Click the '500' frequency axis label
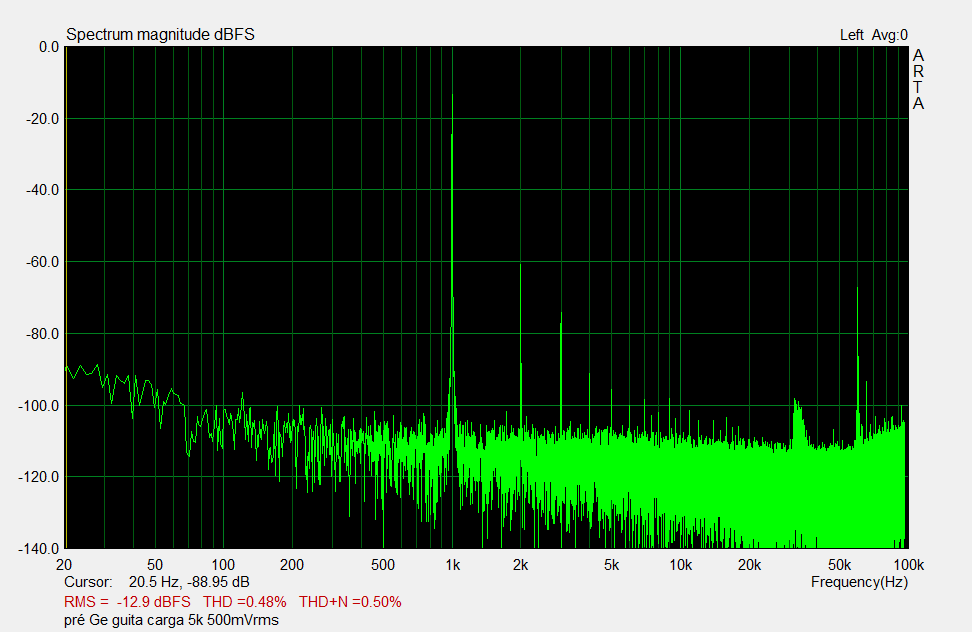This screenshot has height=632, width=972. [382, 565]
